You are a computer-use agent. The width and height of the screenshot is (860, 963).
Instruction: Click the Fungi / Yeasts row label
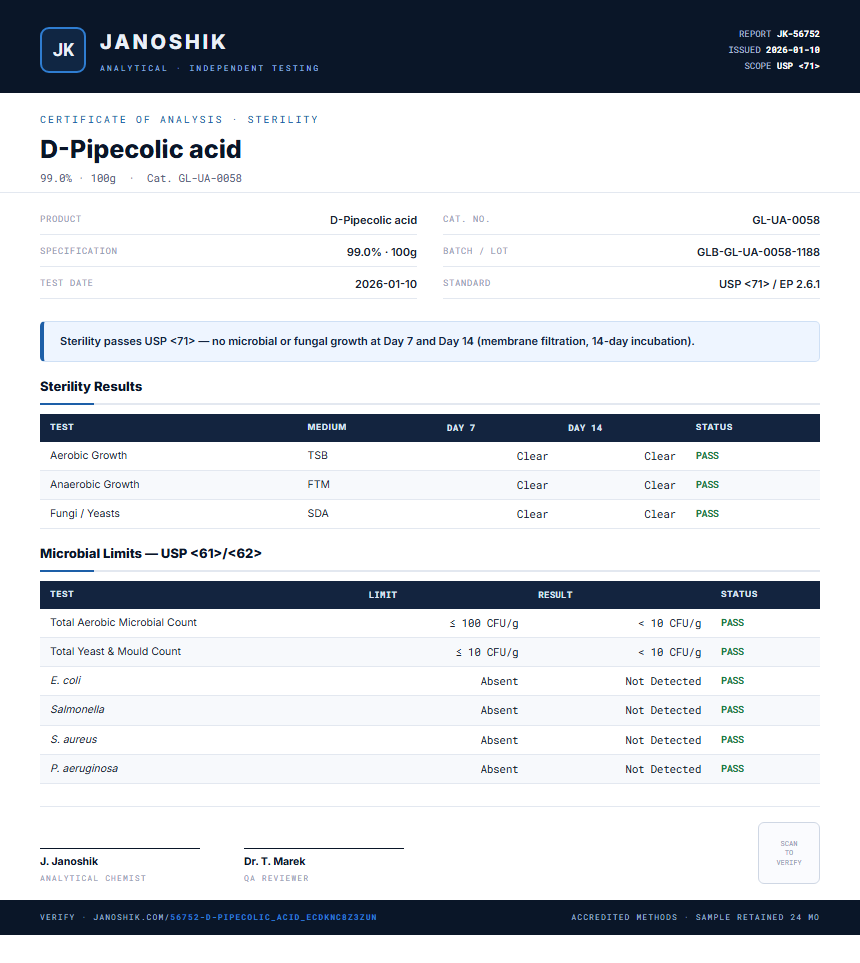pos(85,513)
